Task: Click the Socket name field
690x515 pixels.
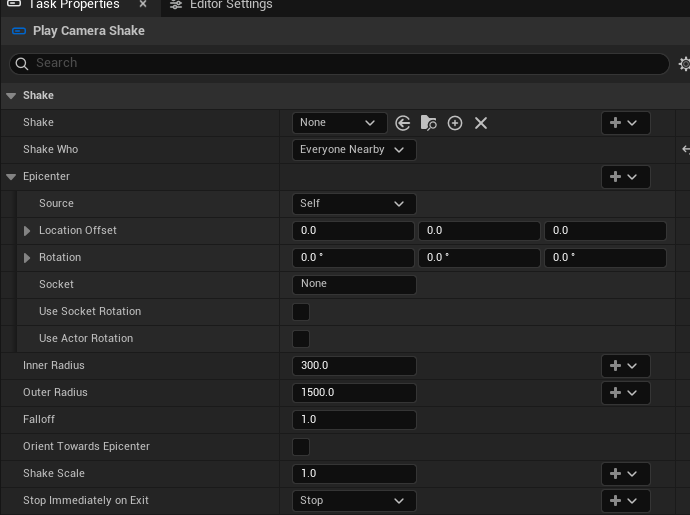Action: point(354,284)
